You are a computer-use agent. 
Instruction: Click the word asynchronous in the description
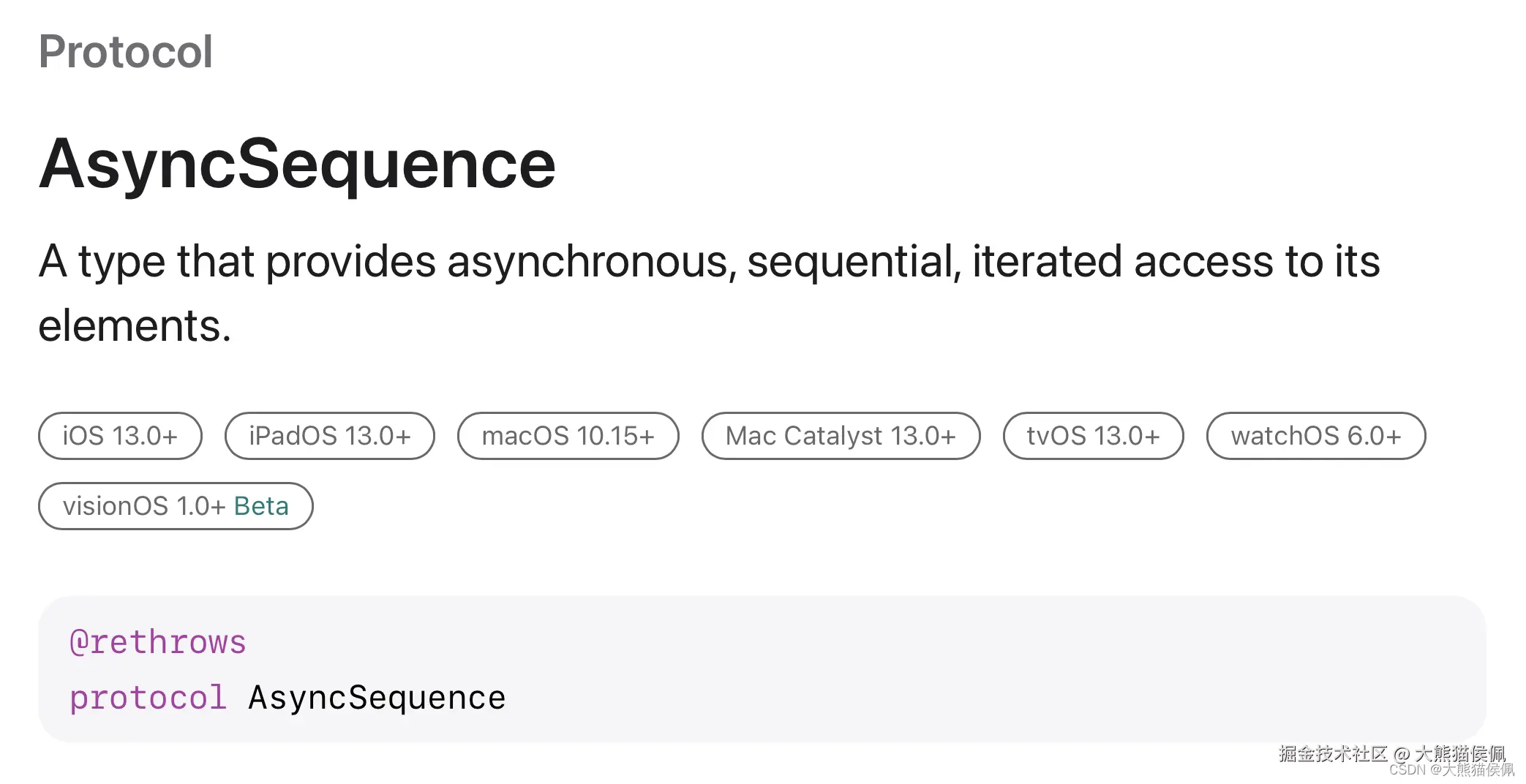click(591, 262)
